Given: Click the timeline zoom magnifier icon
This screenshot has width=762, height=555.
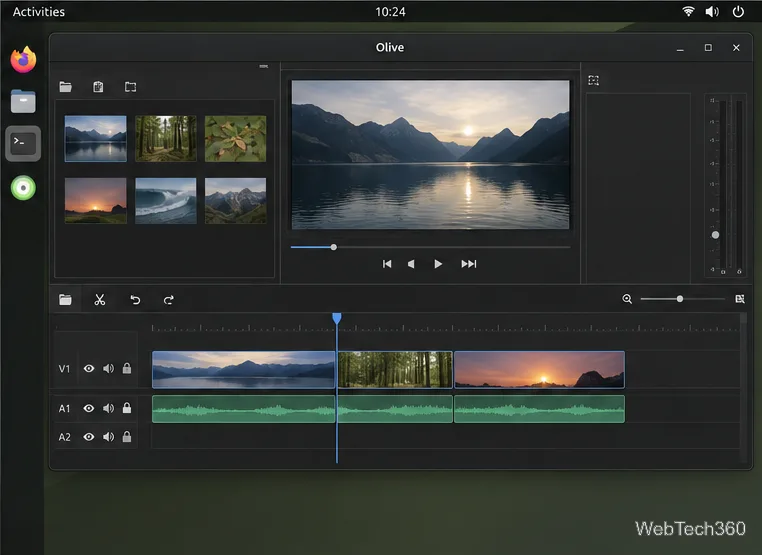Looking at the screenshot, I should 627,299.
